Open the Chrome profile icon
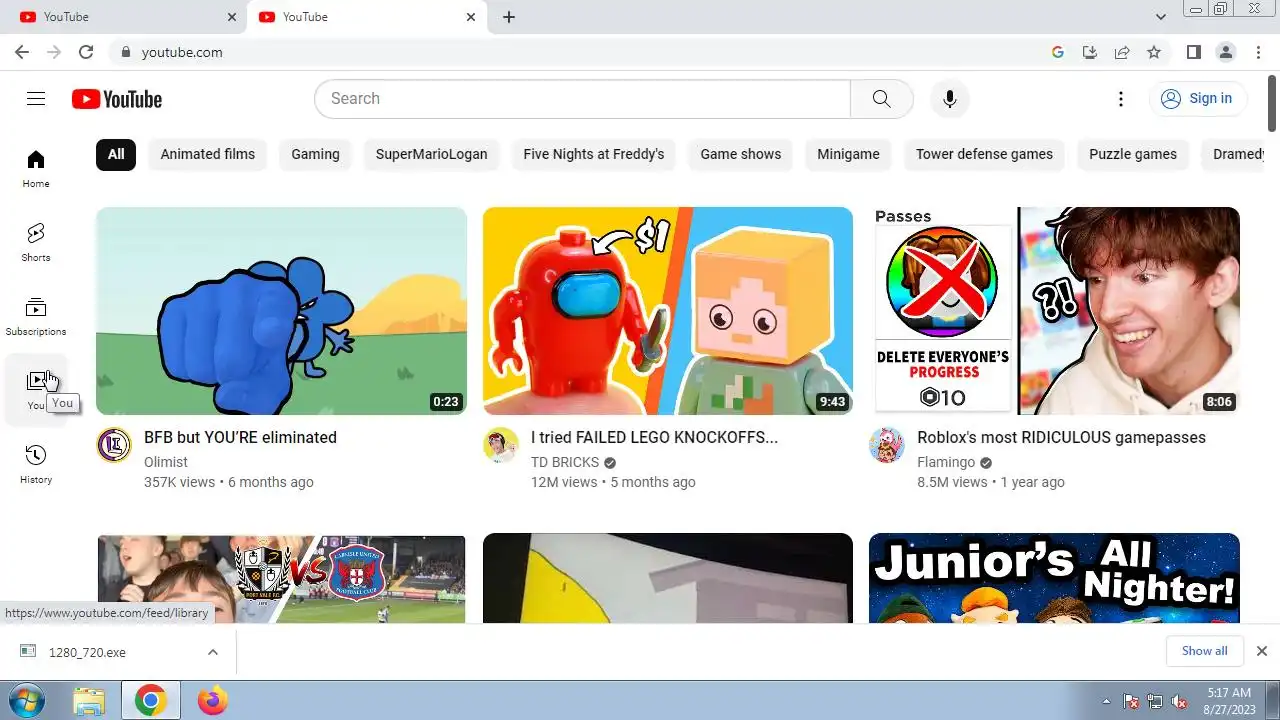Screen dimensions: 1280x720 [1226, 52]
